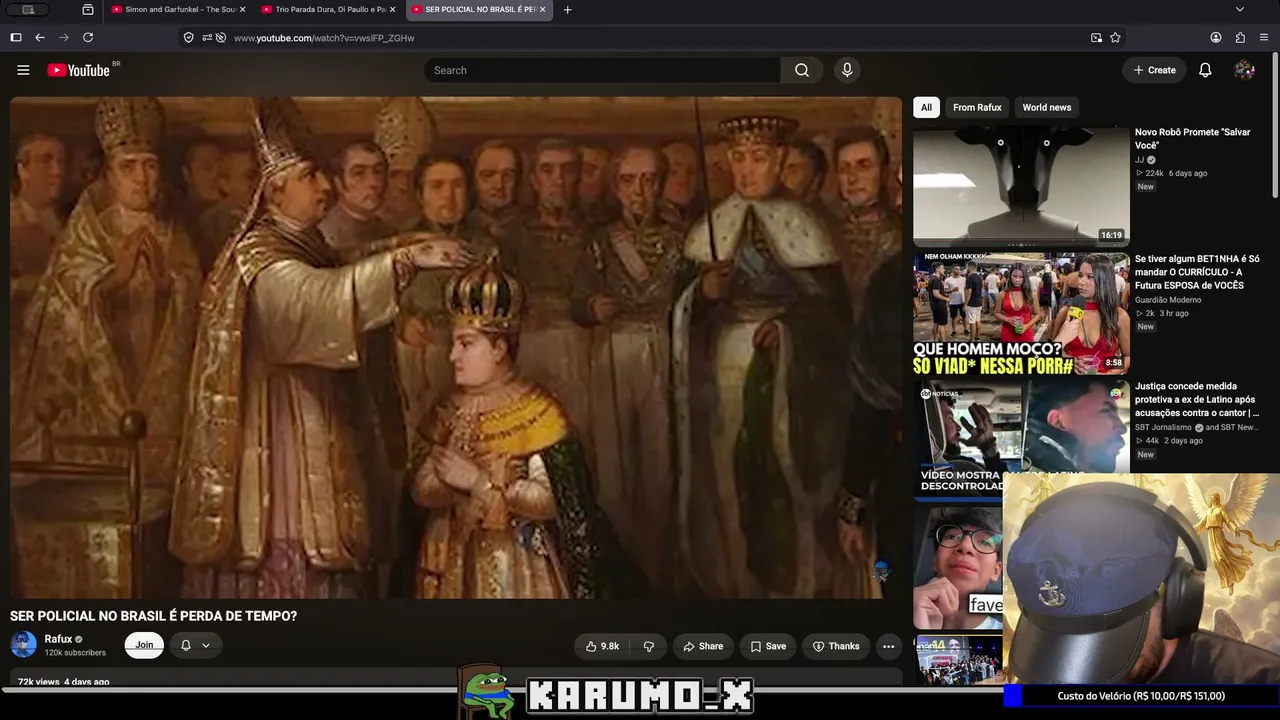This screenshot has width=1280, height=720.
Task: Click the video title 'SER POLICIAL NO BRASIL É PERDA DE TEMPO?'
Action: 153,616
